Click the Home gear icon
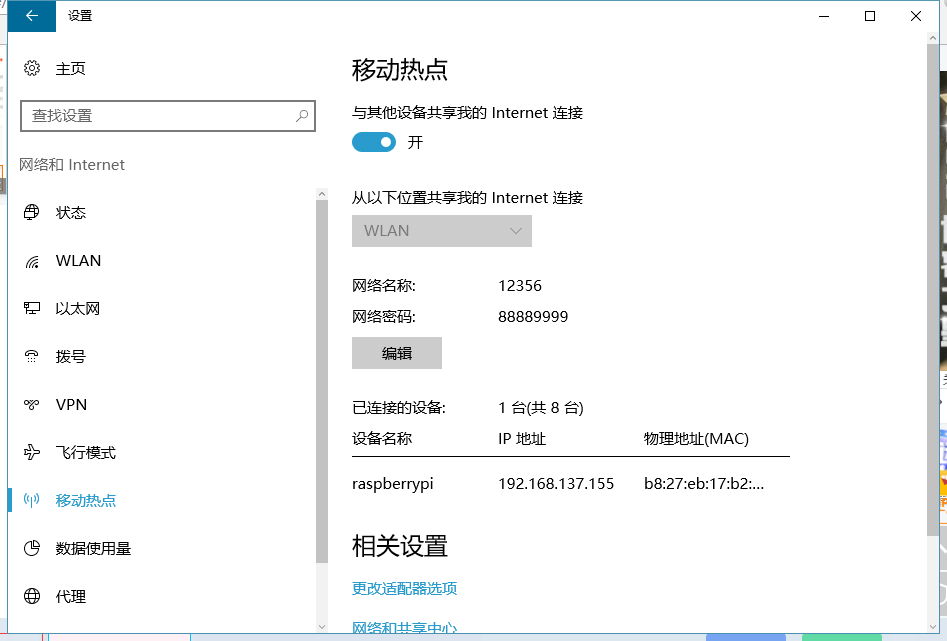This screenshot has width=947, height=641. click(32, 68)
